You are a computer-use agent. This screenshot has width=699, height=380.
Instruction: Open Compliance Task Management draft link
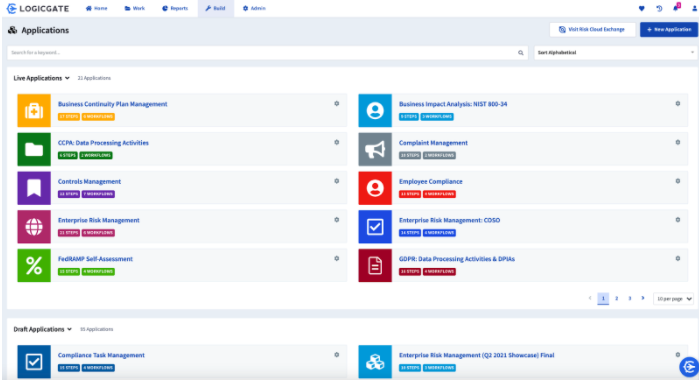pyautogui.click(x=101, y=355)
